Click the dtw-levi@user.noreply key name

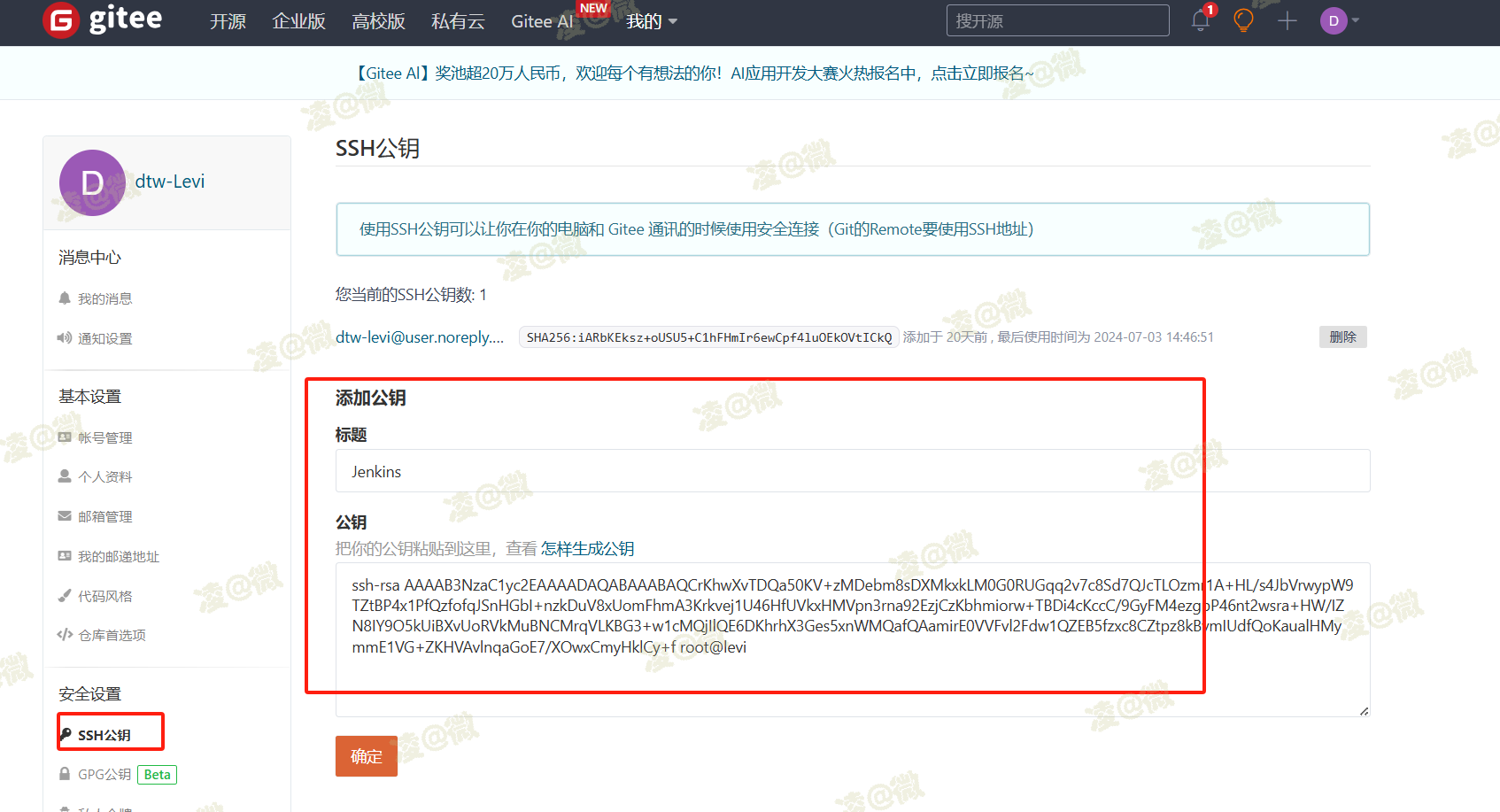click(x=420, y=337)
